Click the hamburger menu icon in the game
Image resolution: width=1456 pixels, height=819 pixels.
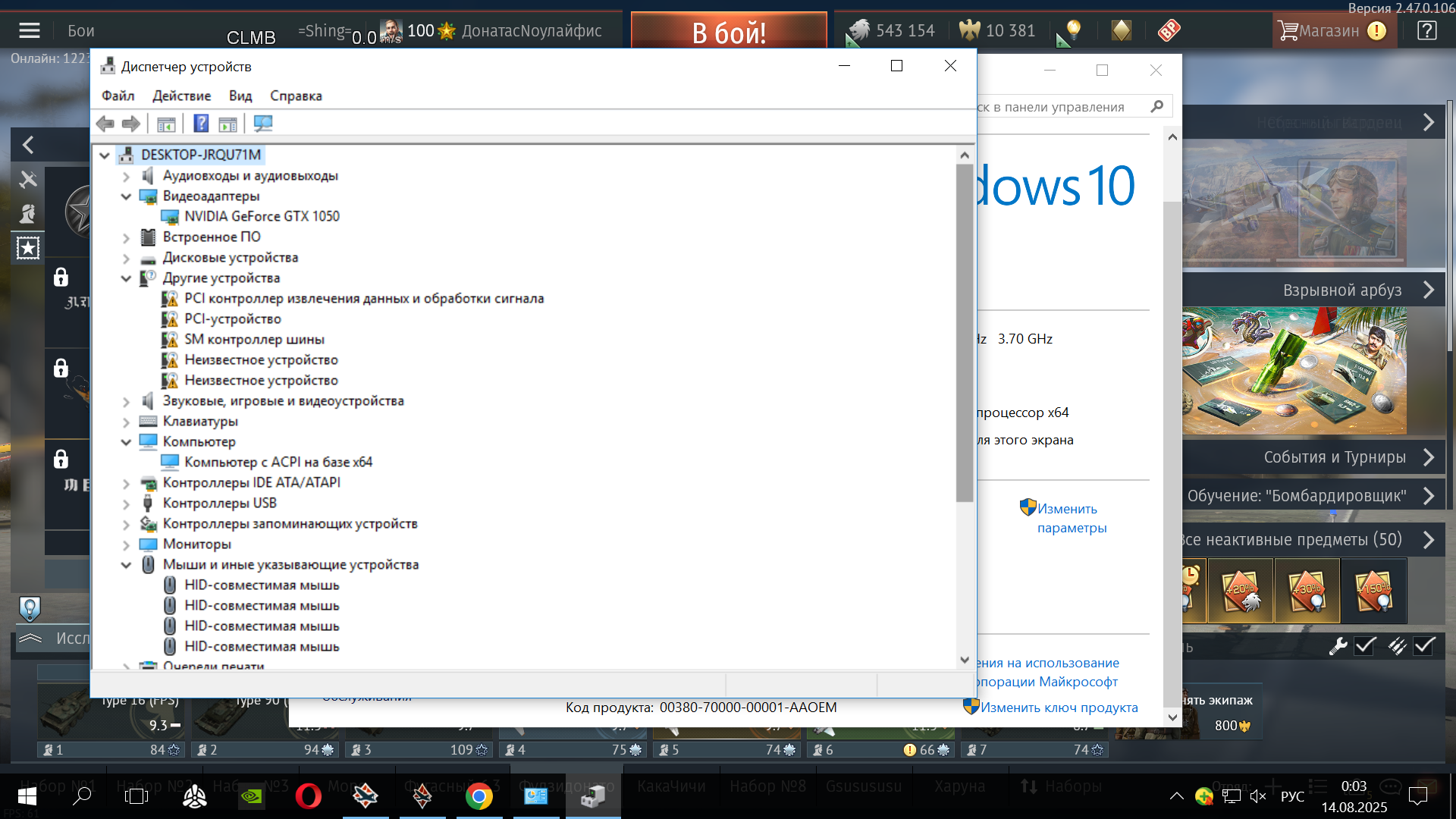point(30,30)
